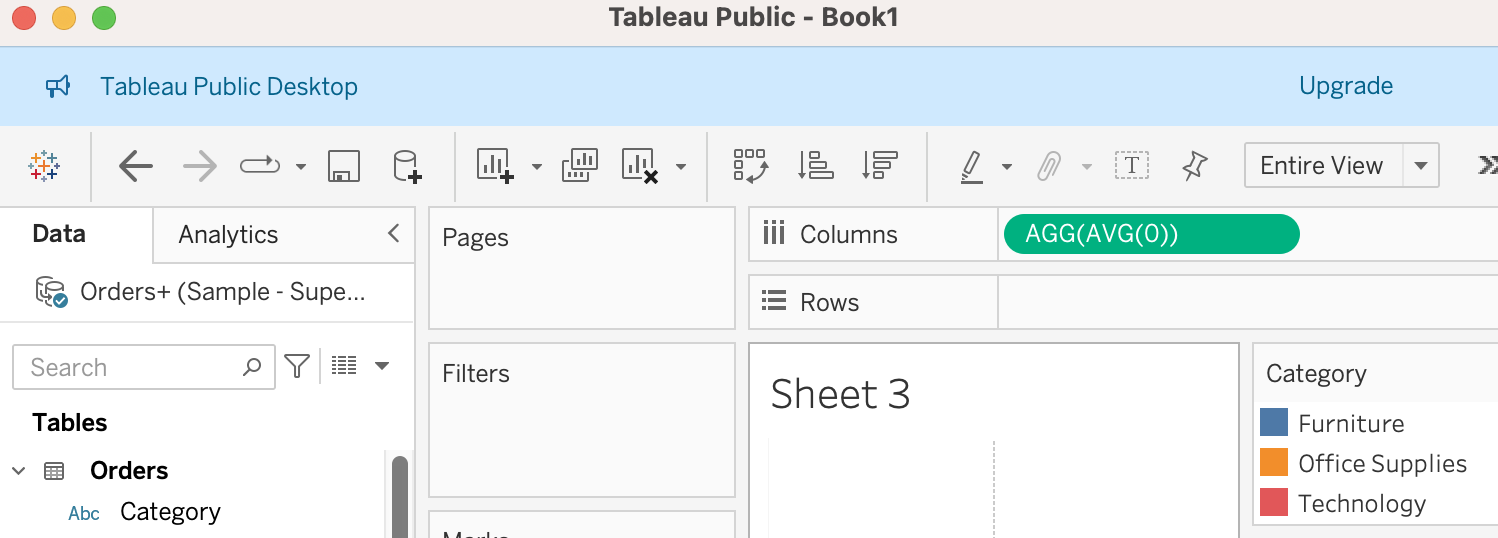Open the data pane options dropdown arrow
This screenshot has height=538, width=1498.
pos(381,366)
